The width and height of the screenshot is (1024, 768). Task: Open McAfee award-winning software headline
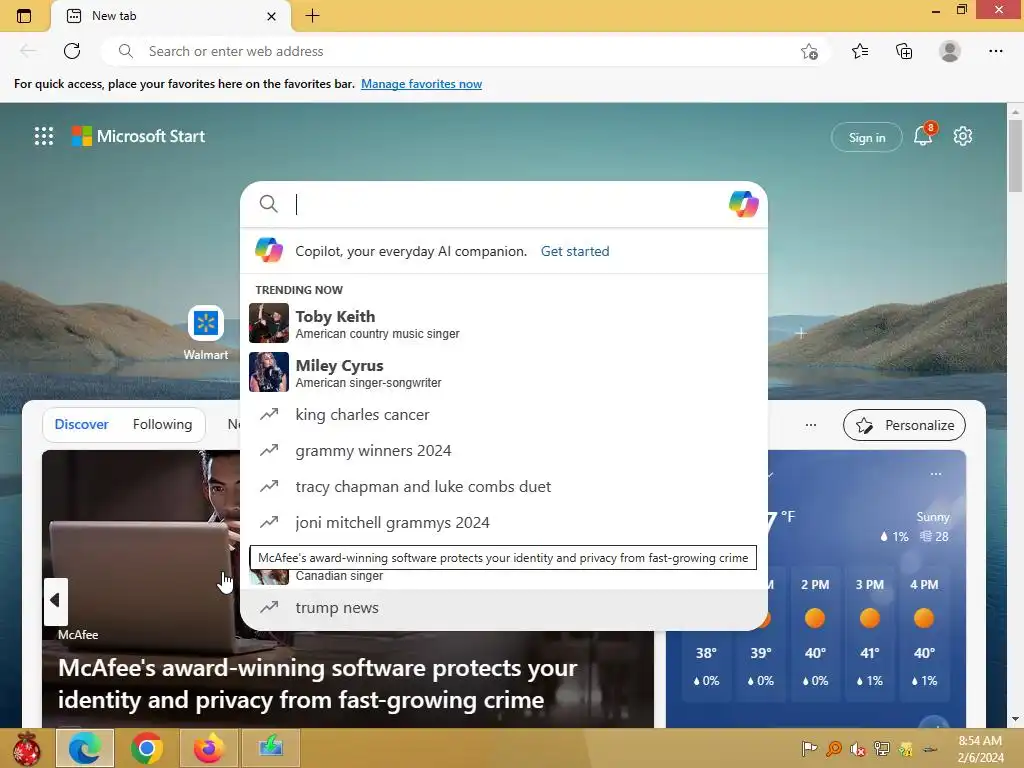pos(317,684)
